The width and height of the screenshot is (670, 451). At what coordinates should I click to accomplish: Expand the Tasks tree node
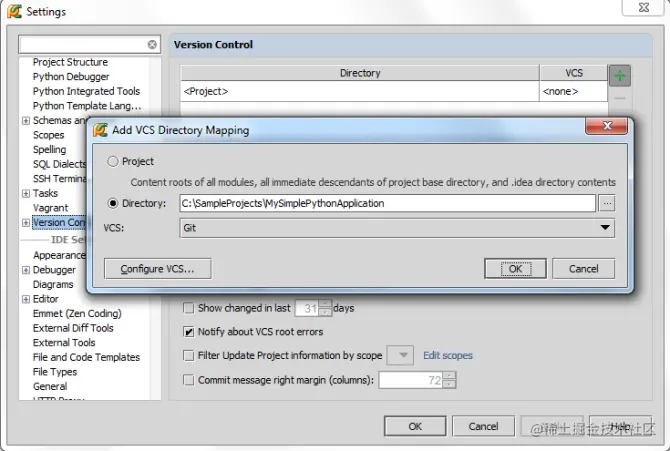26,194
